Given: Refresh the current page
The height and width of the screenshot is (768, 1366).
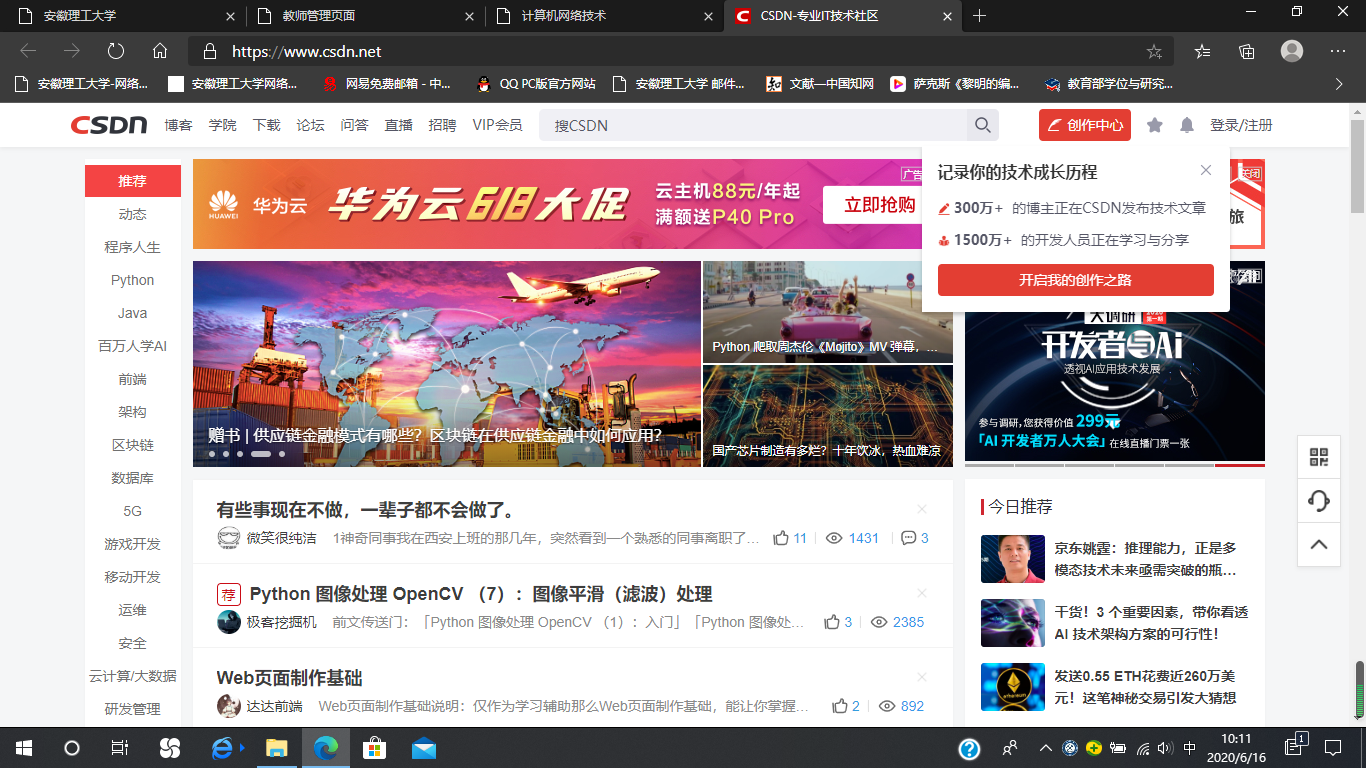Looking at the screenshot, I should 116,51.
